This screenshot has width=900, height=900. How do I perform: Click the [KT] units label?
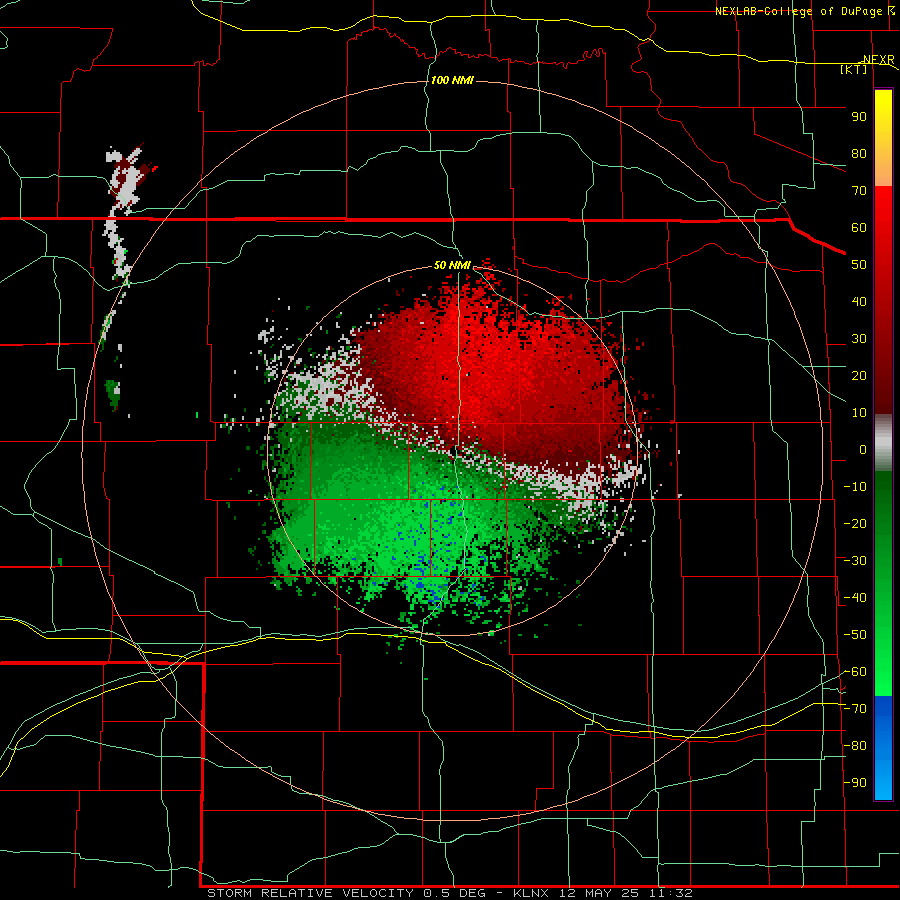pos(854,69)
